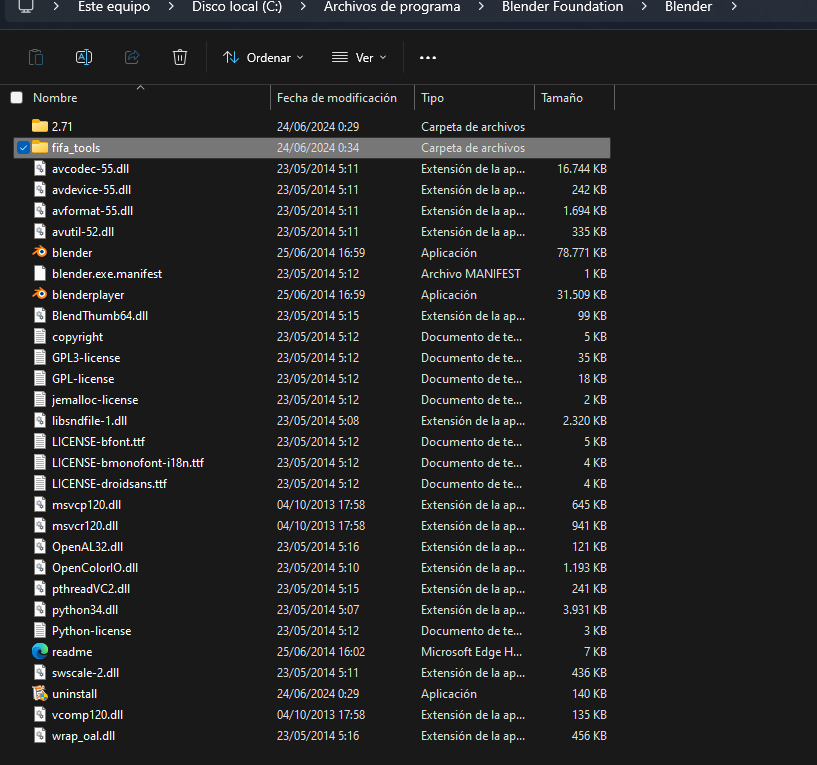Viewport: 817px width, 765px height.
Task: Select the OpenColorIO.dll file name
Action: 95,567
